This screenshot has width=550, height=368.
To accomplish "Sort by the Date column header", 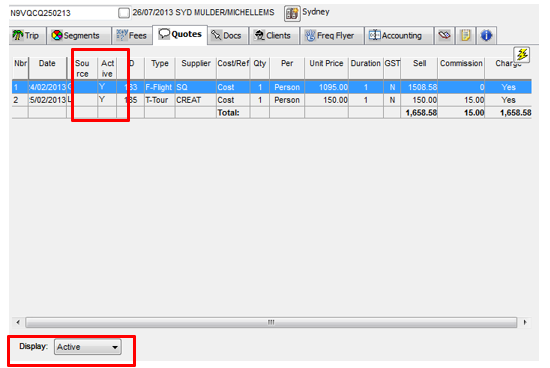I will [47, 68].
